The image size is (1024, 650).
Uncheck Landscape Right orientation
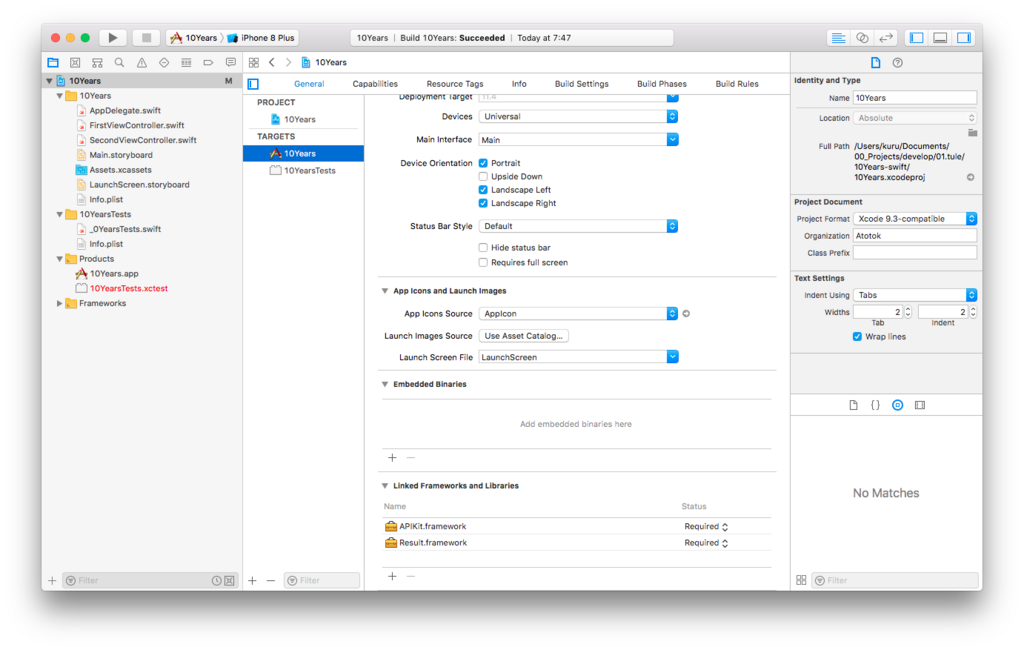(x=483, y=203)
